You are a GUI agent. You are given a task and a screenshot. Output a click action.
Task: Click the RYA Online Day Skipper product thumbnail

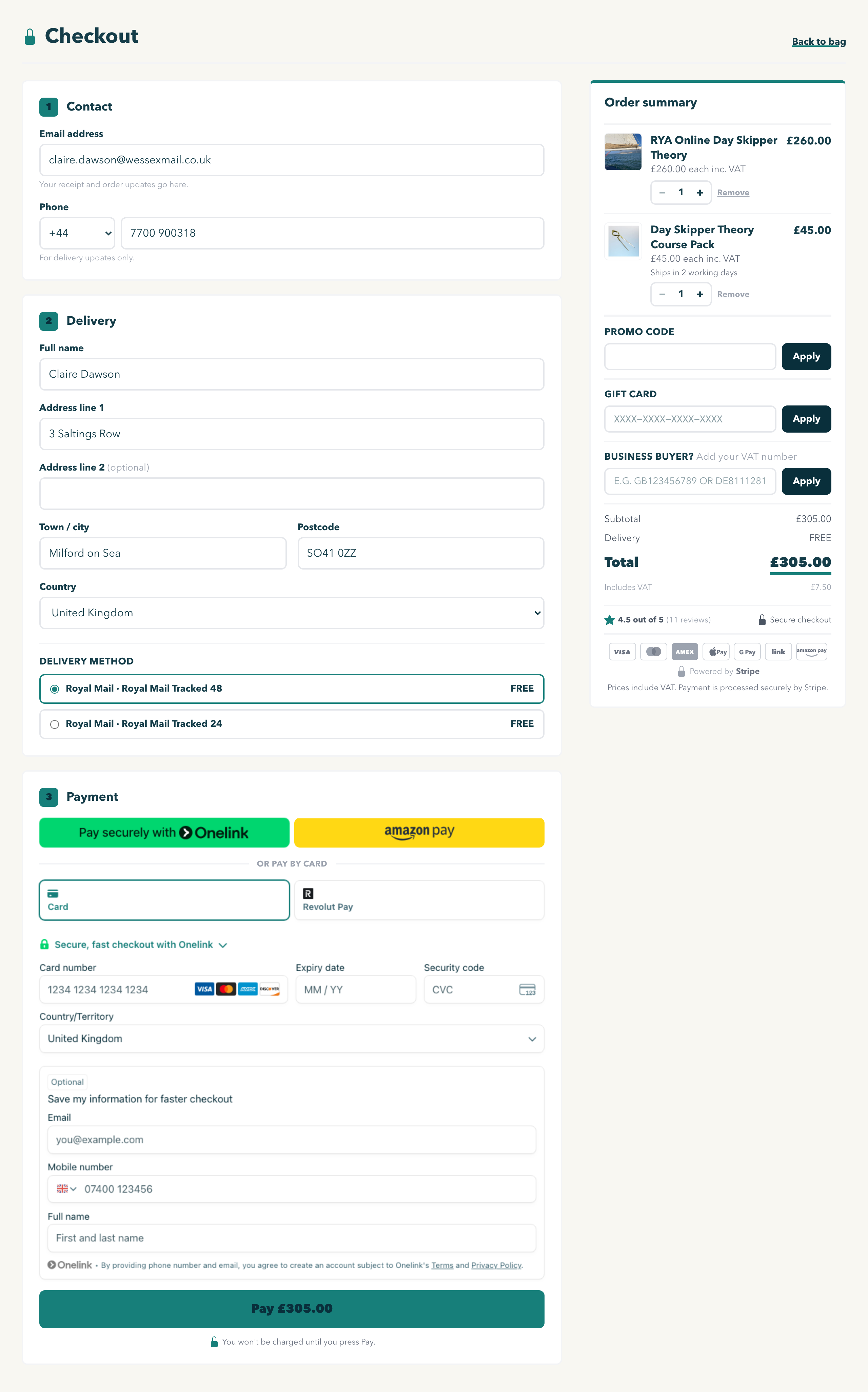[x=623, y=152]
